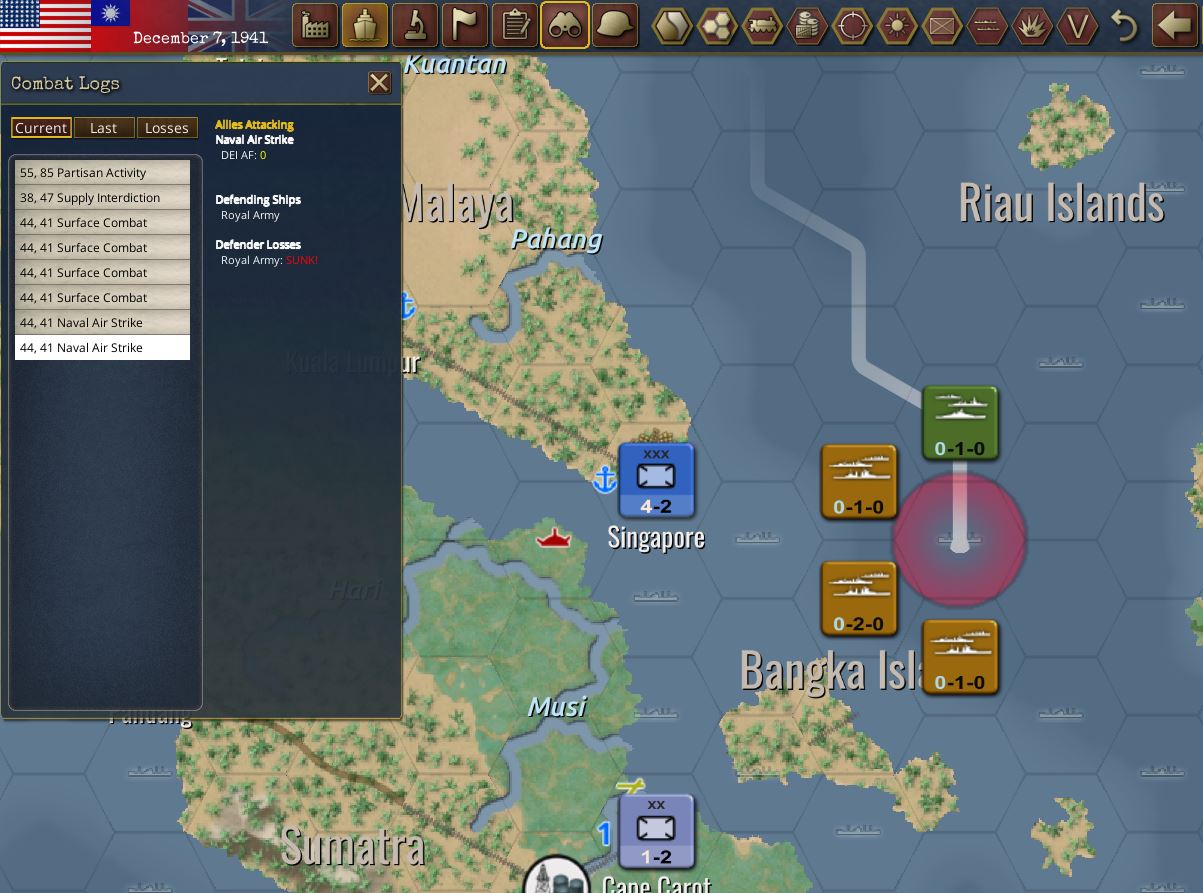The height and width of the screenshot is (893, 1203).
Task: Toggle the terrain hexagon overlay icon
Action: coord(673,26)
